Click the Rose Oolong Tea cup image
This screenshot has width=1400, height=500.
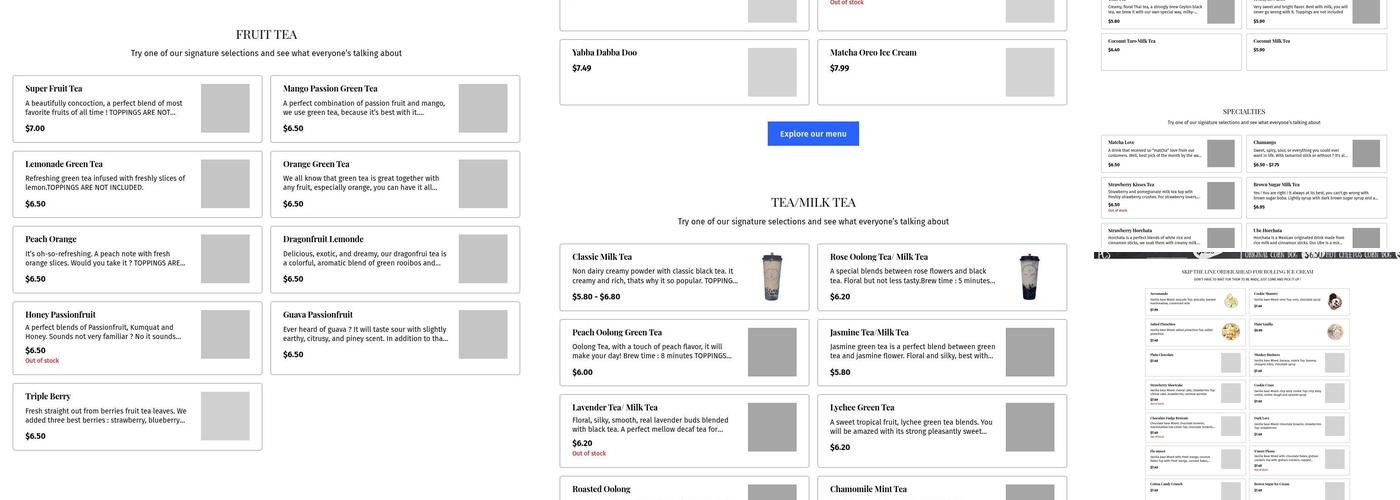click(1029, 277)
